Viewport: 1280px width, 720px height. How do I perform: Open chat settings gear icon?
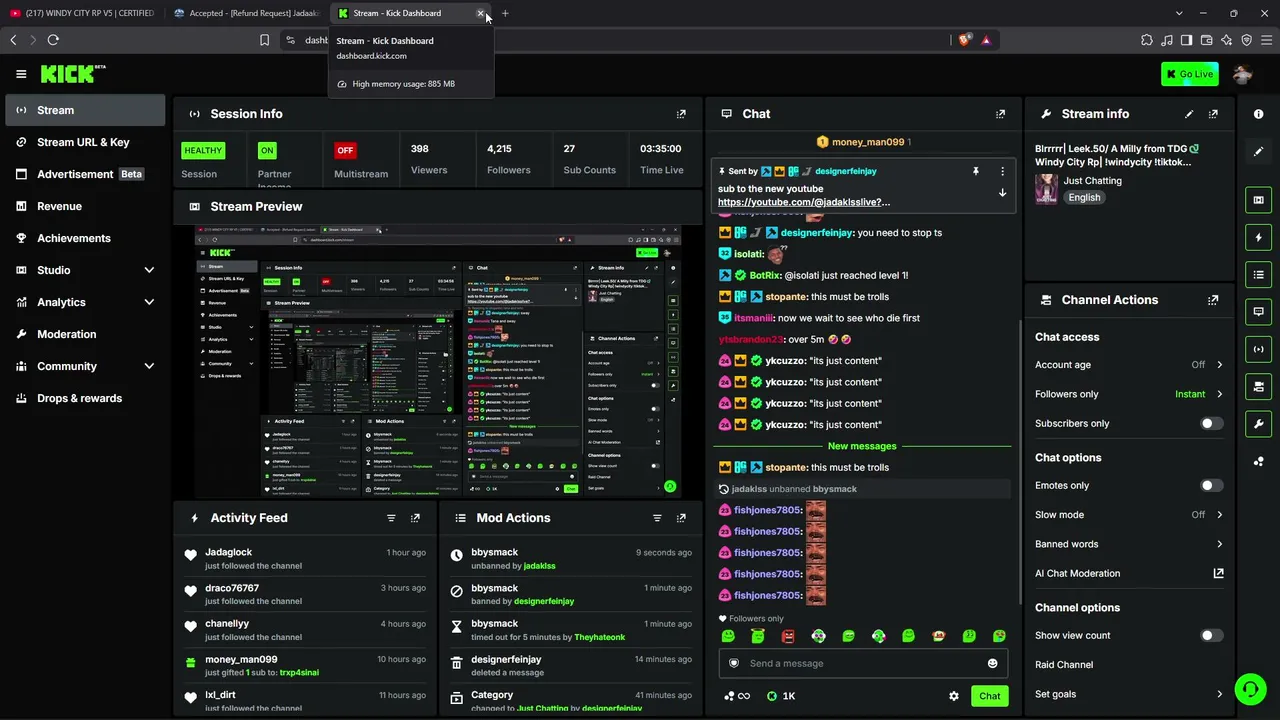pyautogui.click(x=954, y=696)
